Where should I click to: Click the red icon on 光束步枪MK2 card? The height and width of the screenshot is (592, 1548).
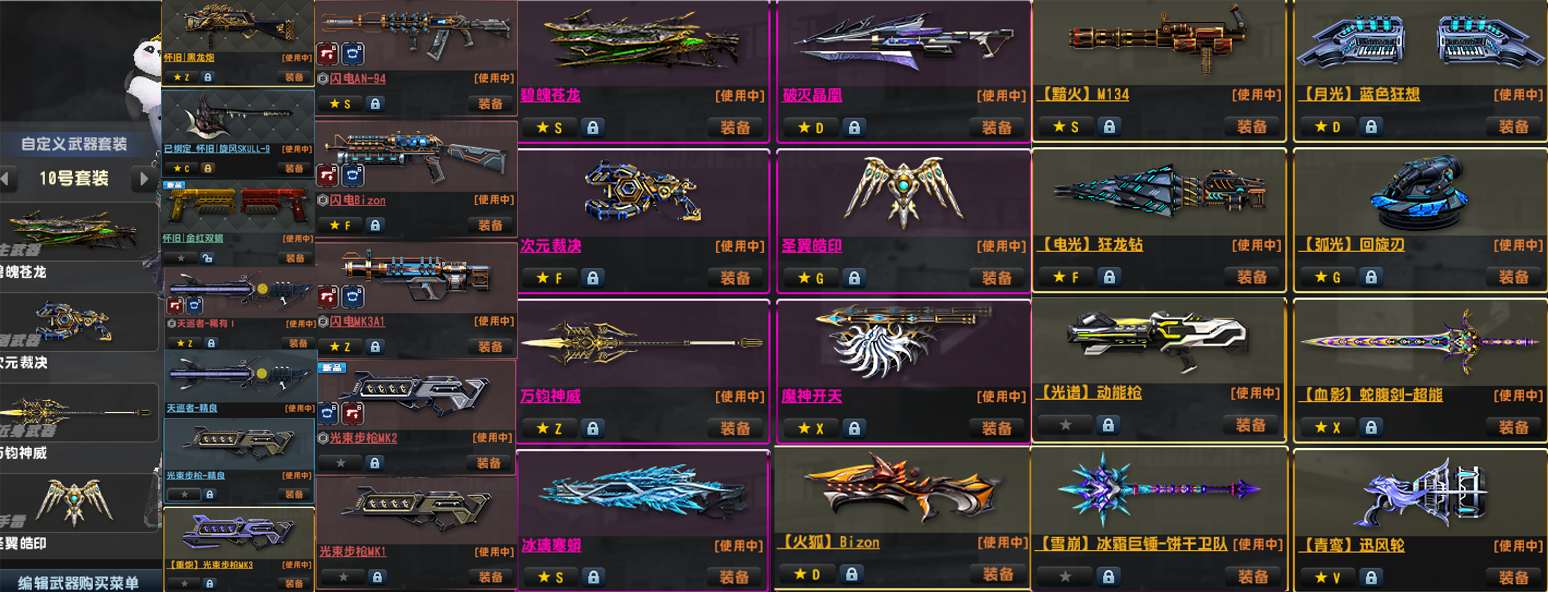[x=351, y=414]
